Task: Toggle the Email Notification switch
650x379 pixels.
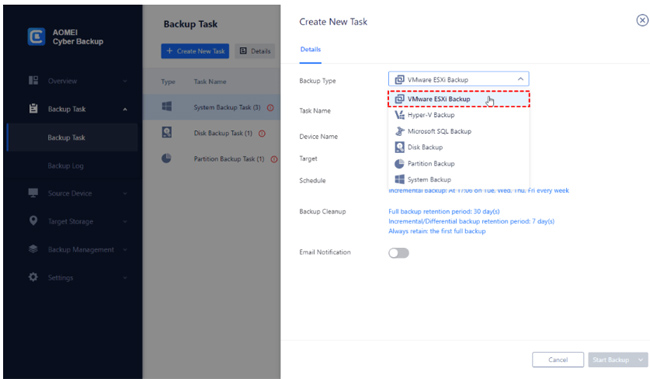Action: tap(398, 253)
